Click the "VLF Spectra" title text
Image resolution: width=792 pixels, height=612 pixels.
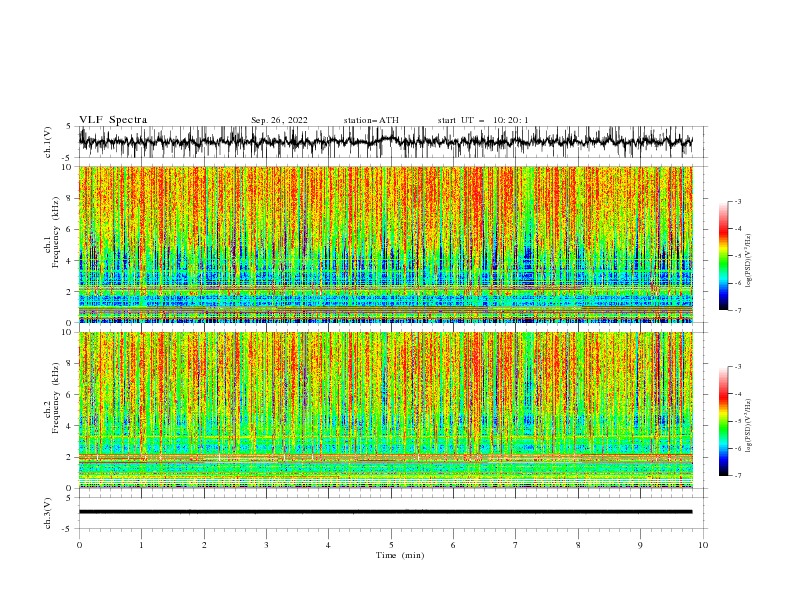tap(113, 120)
